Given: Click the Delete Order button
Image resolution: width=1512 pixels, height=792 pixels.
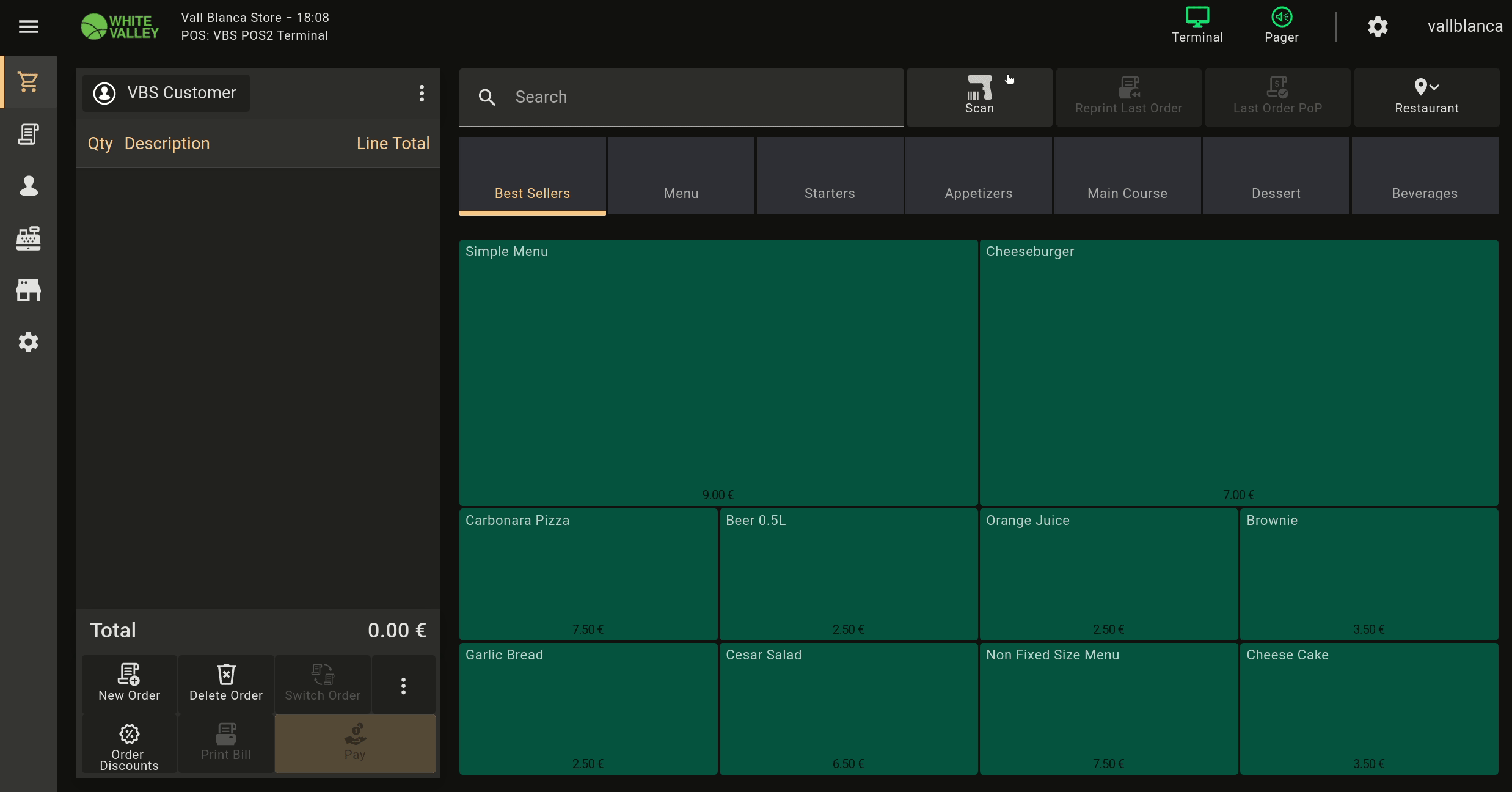Looking at the screenshot, I should tap(225, 683).
